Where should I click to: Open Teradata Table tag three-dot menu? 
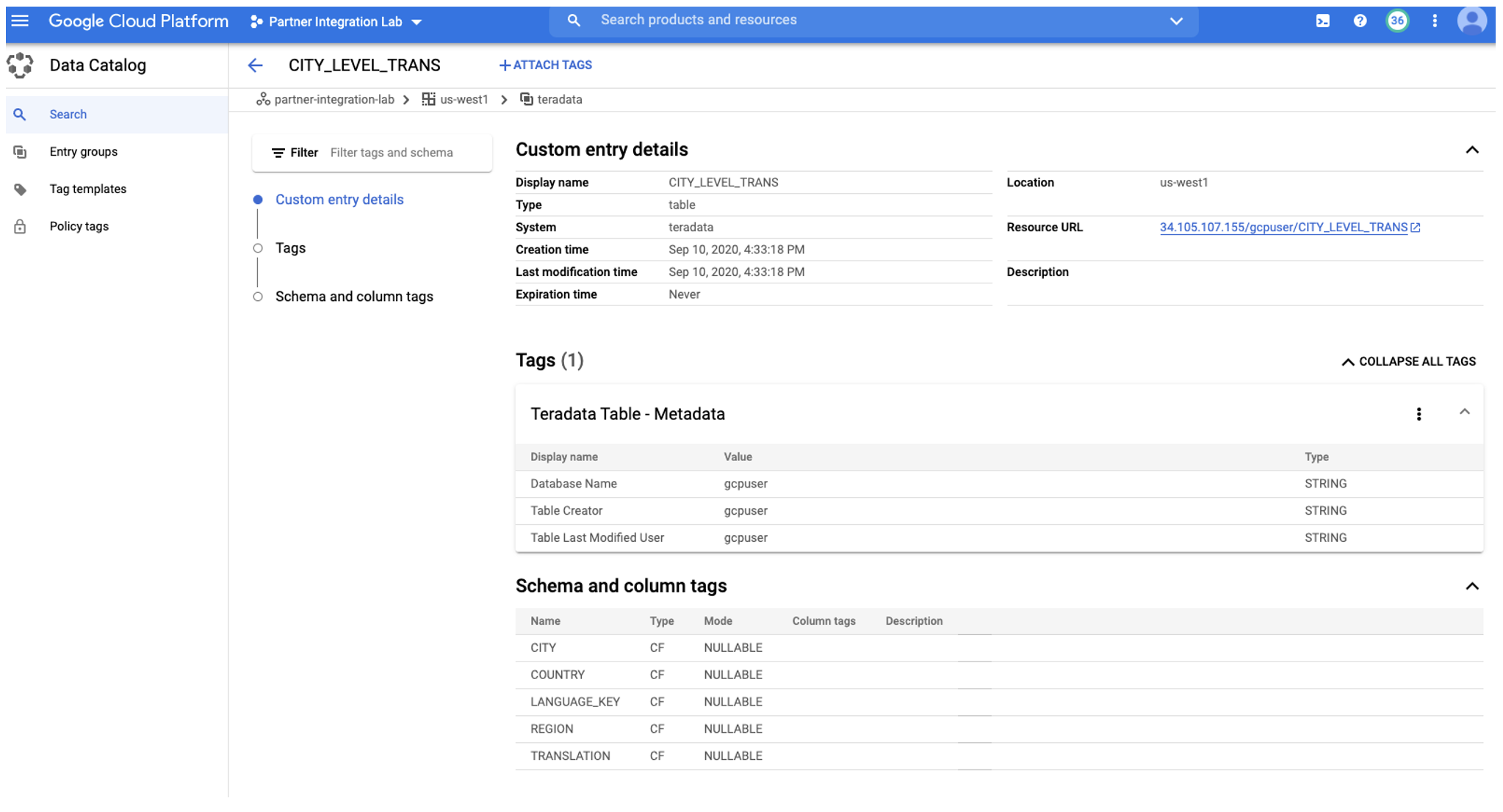tap(1419, 414)
